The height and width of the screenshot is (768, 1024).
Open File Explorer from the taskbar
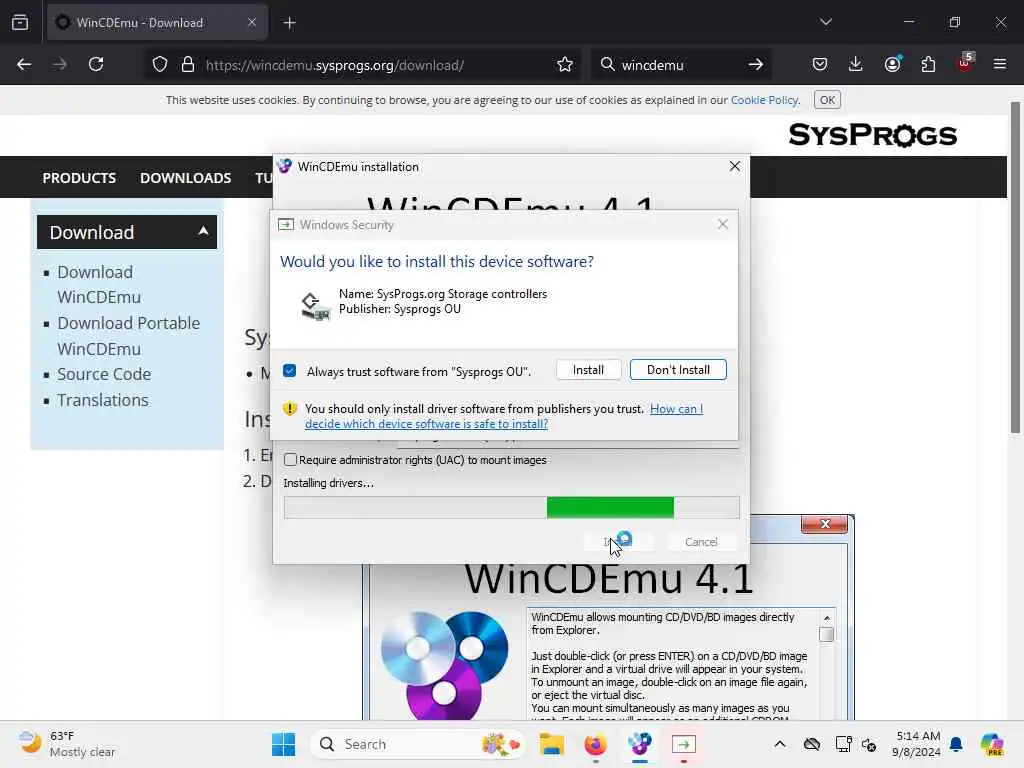552,744
